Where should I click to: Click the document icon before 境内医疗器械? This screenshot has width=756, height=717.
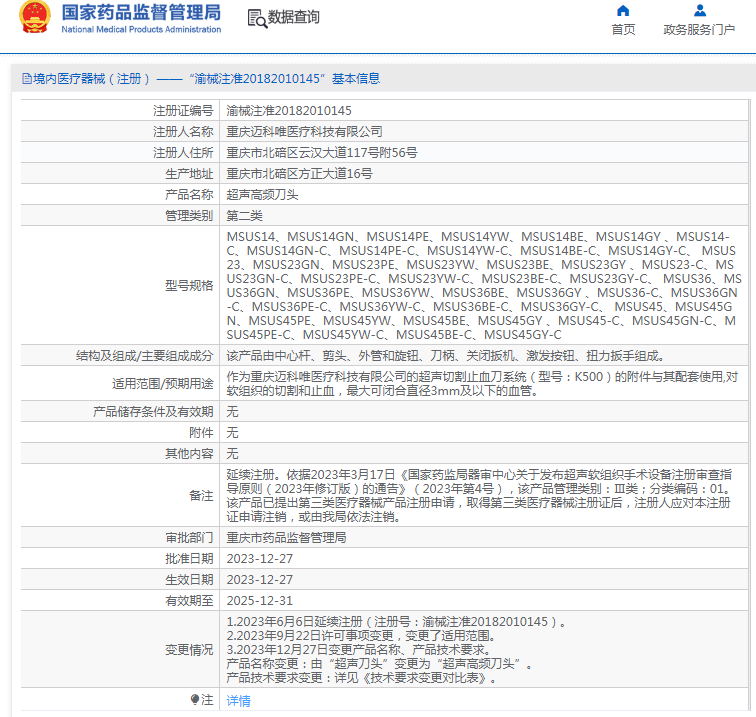coord(27,79)
